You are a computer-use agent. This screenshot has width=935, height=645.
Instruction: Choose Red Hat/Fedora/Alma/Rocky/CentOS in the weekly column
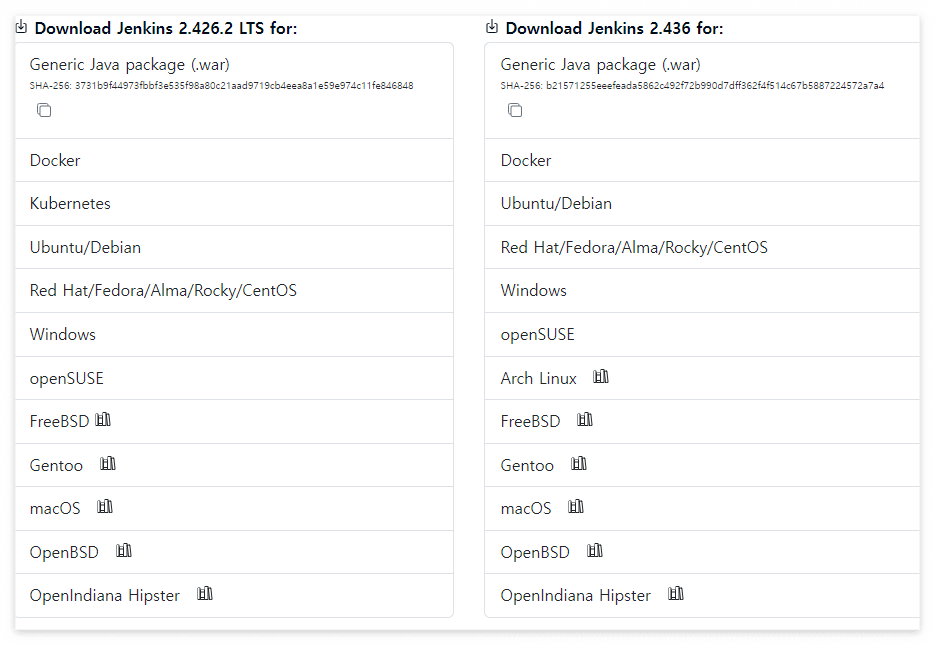702,247
